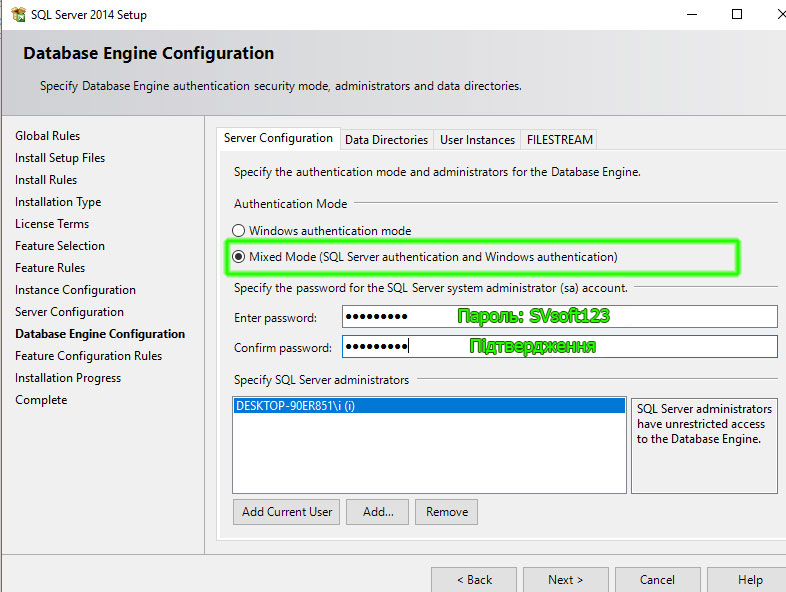Screen dimensions: 786x592
Task: Minimize the SQL Server Setup window
Action: click(692, 15)
